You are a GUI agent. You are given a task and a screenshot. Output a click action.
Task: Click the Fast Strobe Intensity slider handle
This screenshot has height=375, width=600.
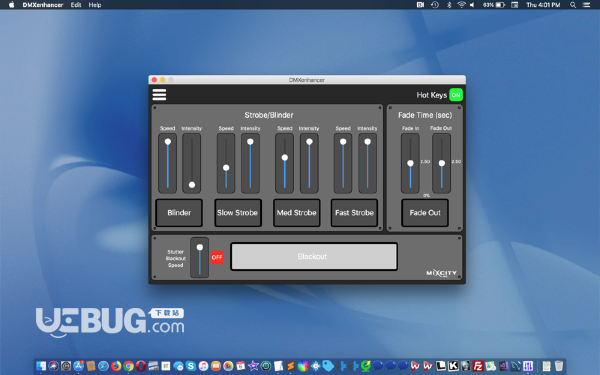pyautogui.click(x=367, y=142)
